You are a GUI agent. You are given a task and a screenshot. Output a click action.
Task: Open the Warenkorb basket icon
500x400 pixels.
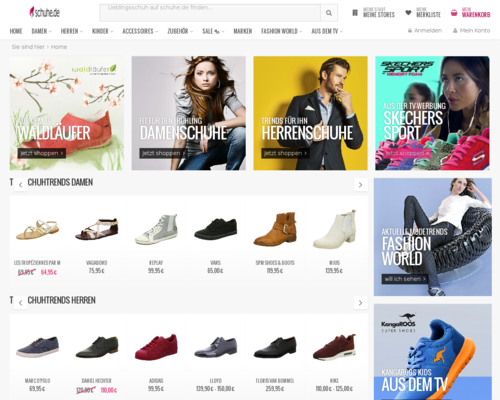tap(454, 13)
